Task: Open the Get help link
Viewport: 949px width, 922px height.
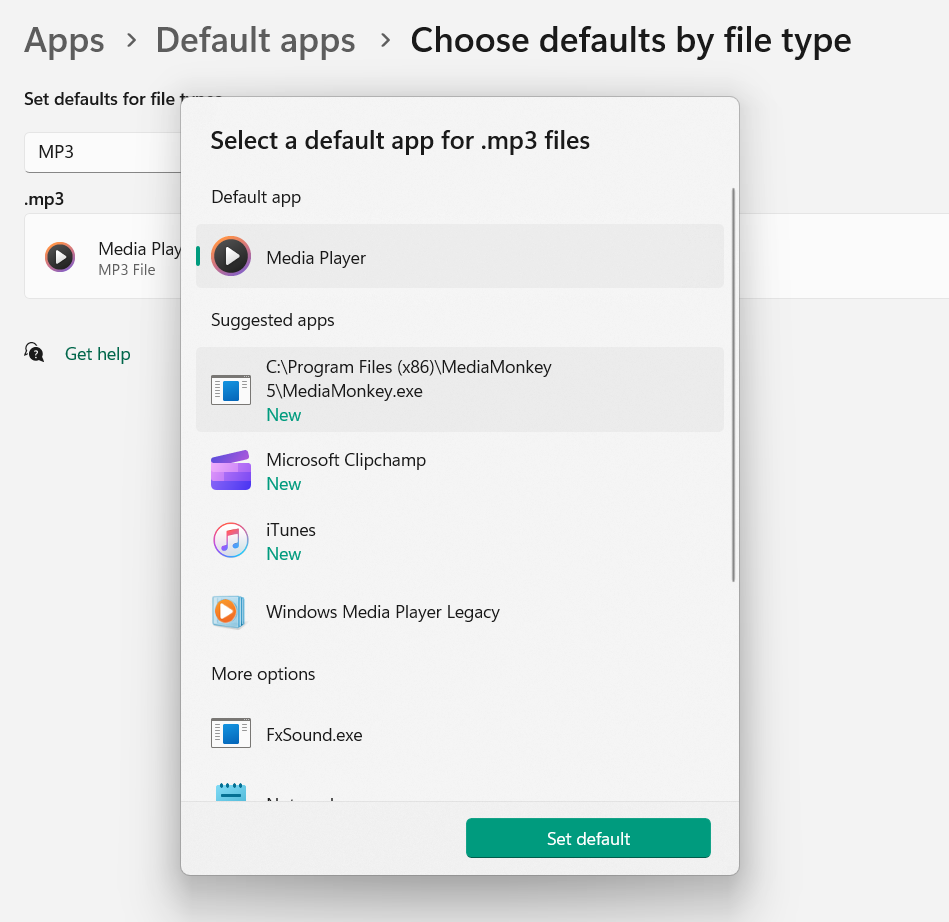Action: tap(97, 354)
